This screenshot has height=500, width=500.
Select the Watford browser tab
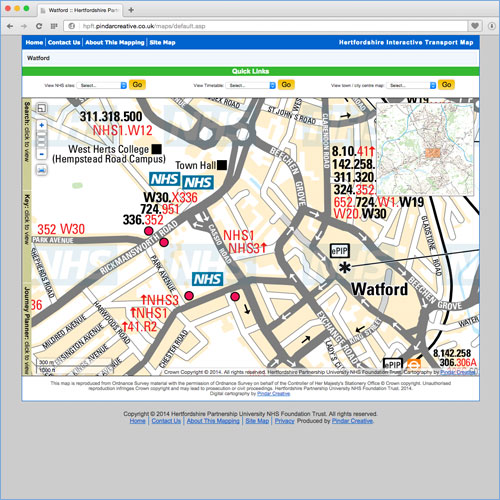[80, 10]
